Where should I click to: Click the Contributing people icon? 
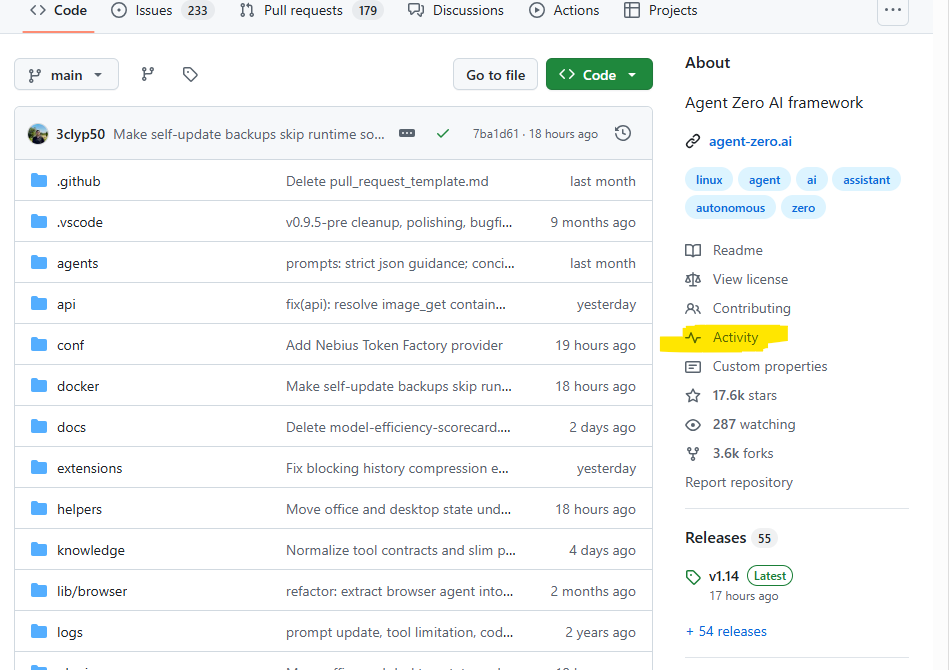click(693, 308)
